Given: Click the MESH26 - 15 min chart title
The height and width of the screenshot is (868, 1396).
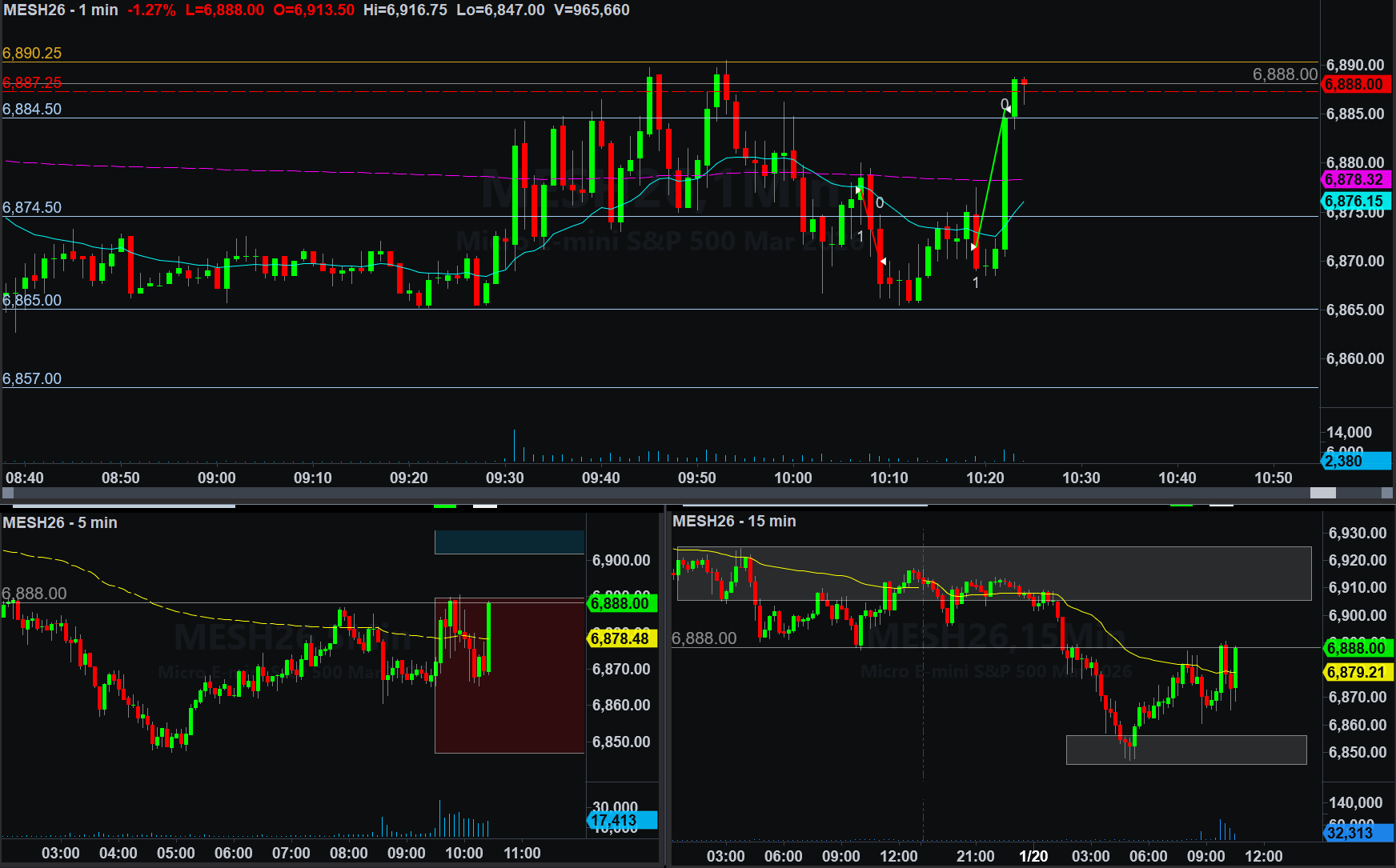Looking at the screenshot, I should click(x=734, y=521).
